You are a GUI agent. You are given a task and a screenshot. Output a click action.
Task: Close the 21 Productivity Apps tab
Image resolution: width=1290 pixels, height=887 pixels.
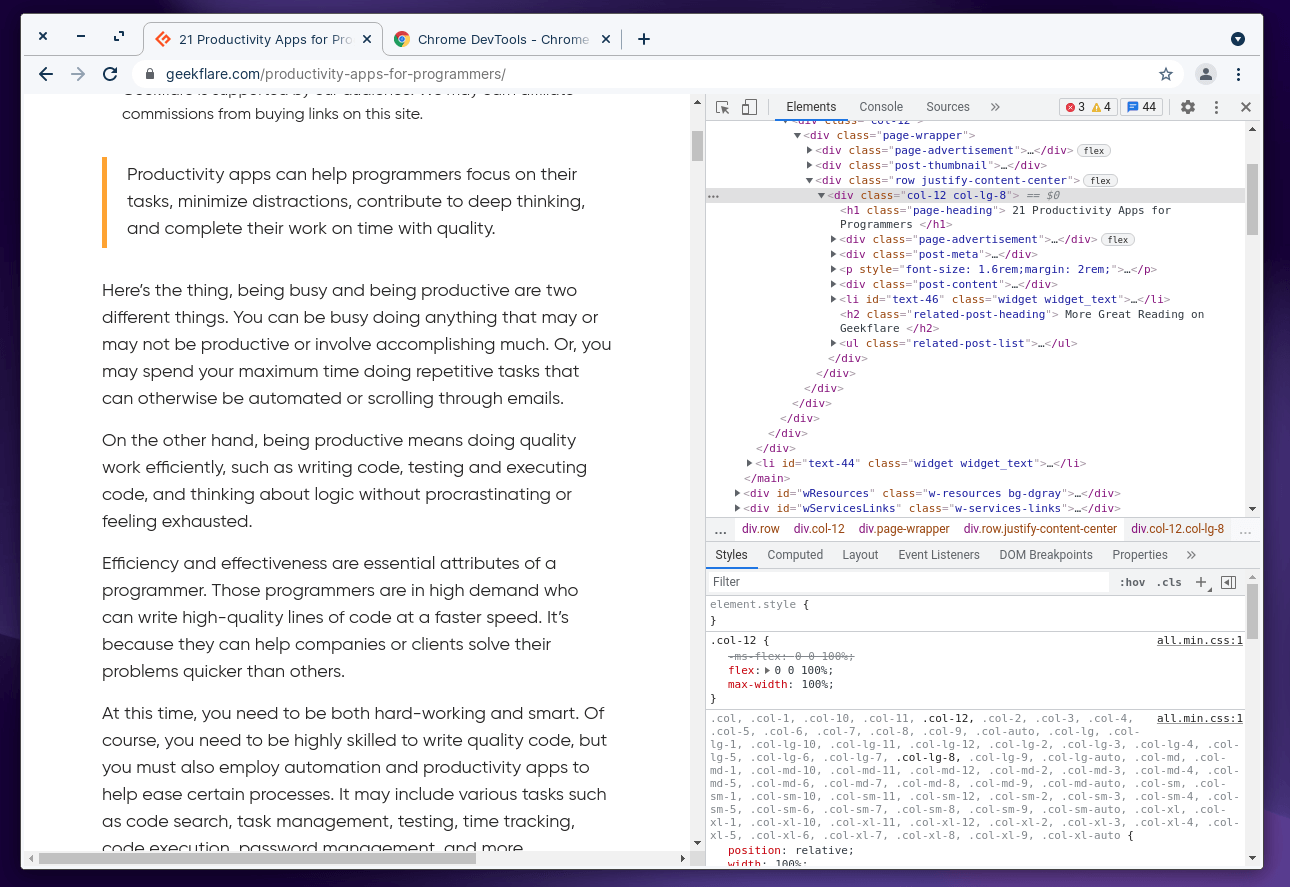tap(367, 39)
